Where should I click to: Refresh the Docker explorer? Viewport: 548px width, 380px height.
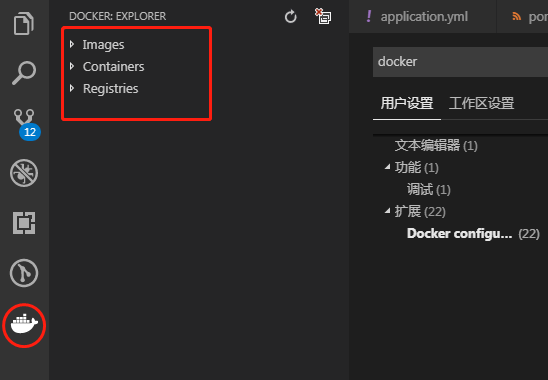pos(290,16)
